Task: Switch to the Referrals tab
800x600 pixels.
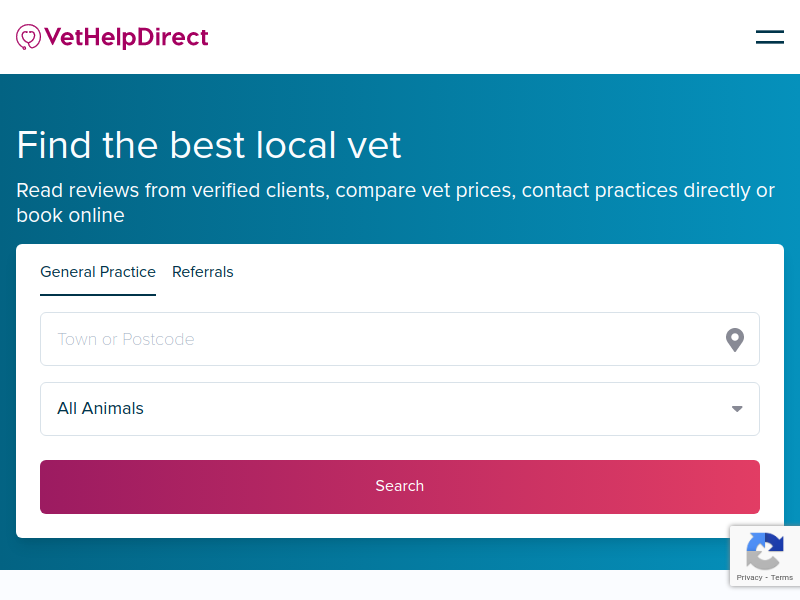Action: coord(203,272)
